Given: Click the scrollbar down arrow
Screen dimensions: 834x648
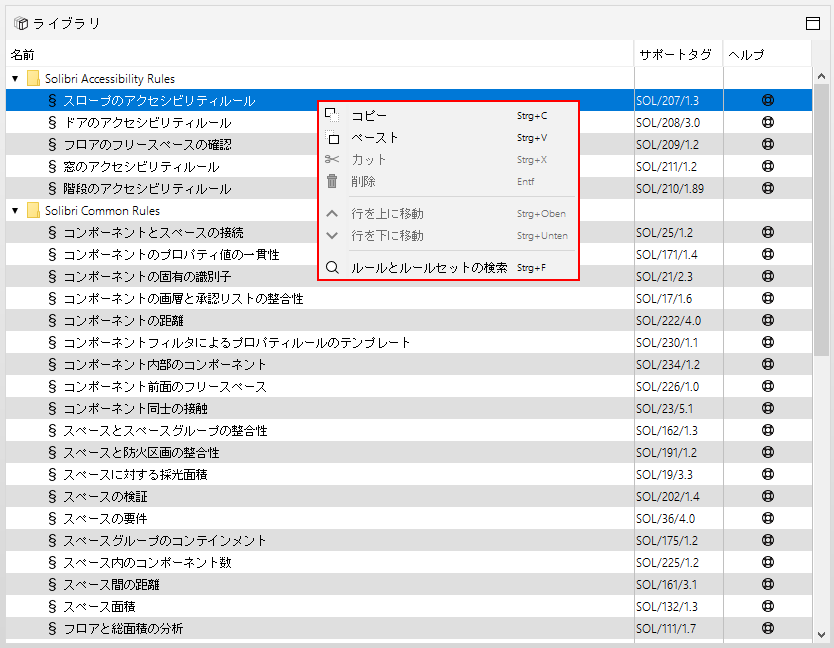Looking at the screenshot, I should click(821, 634).
